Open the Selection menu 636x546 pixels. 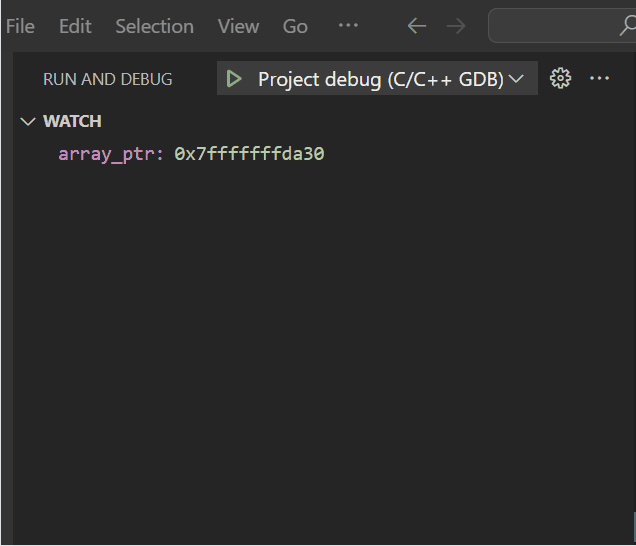(x=155, y=26)
